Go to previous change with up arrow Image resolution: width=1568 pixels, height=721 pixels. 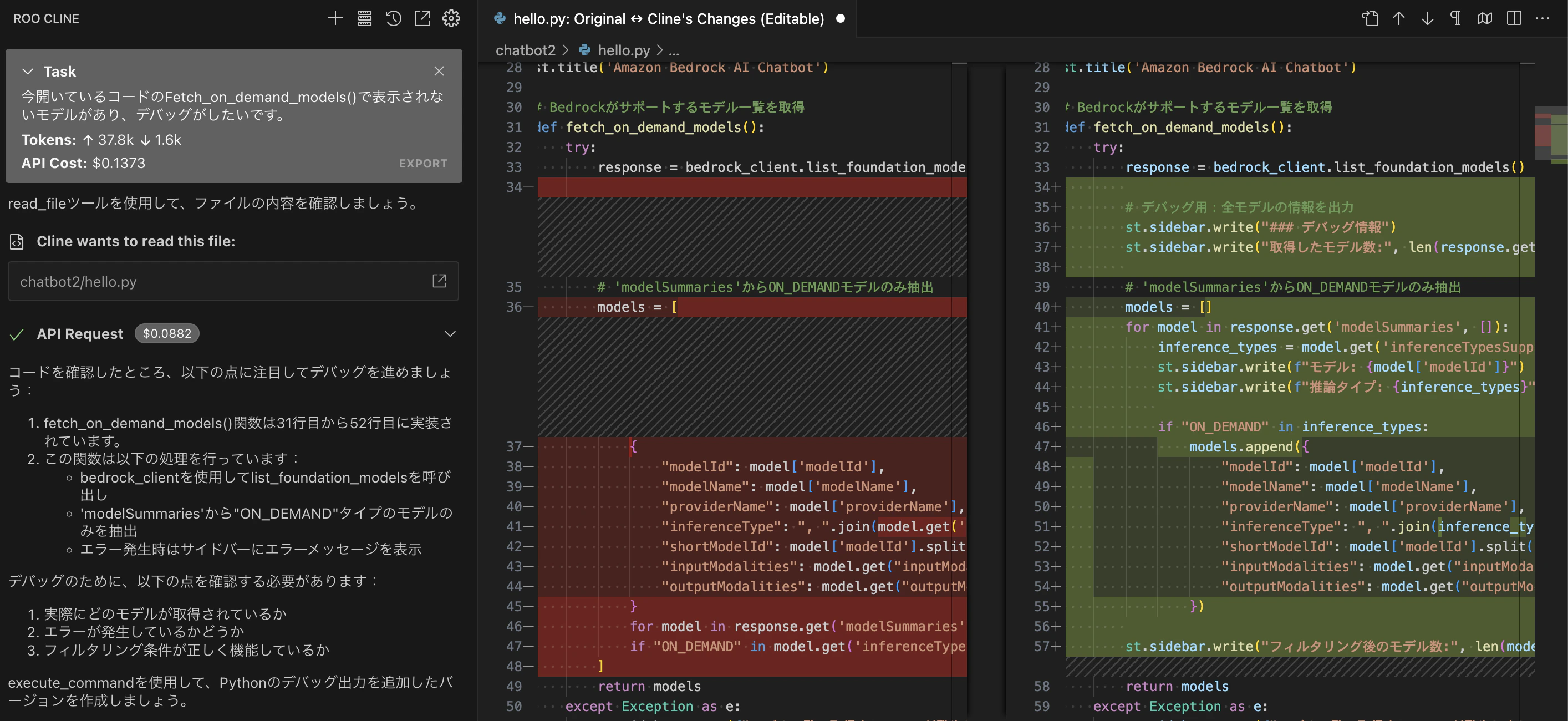[x=1399, y=18]
